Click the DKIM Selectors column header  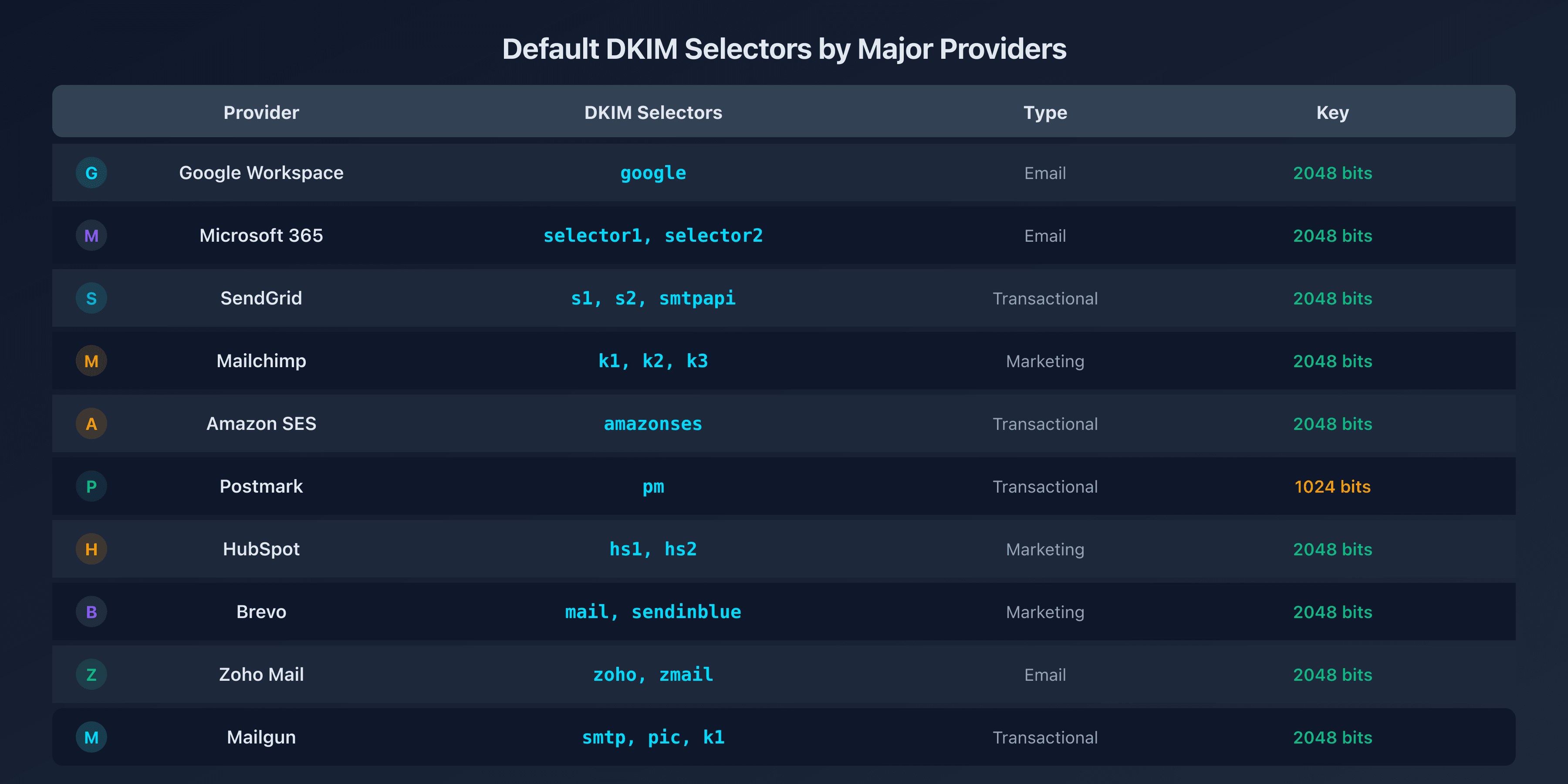652,112
